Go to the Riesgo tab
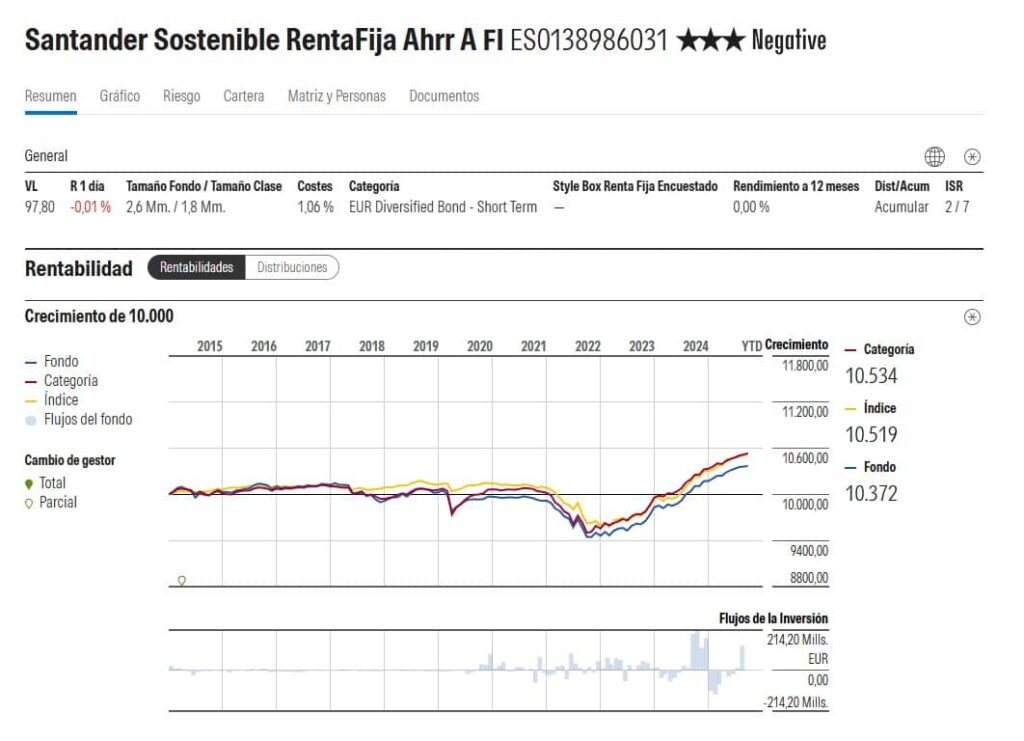This screenshot has width=1024, height=741. click(x=182, y=96)
